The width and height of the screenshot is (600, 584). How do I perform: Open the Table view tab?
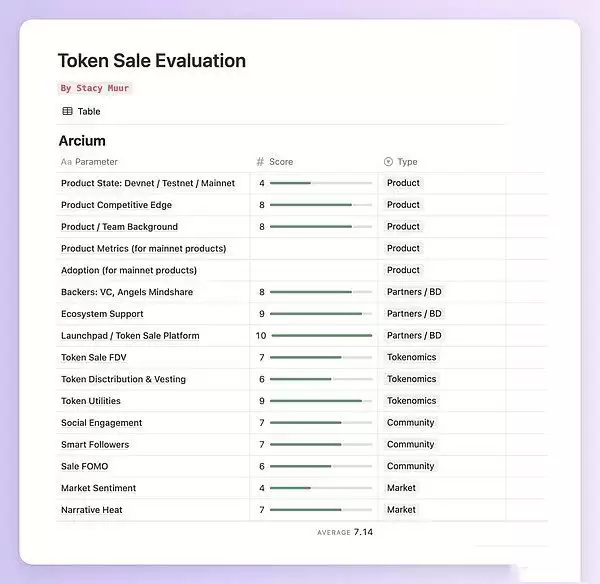(x=82, y=111)
